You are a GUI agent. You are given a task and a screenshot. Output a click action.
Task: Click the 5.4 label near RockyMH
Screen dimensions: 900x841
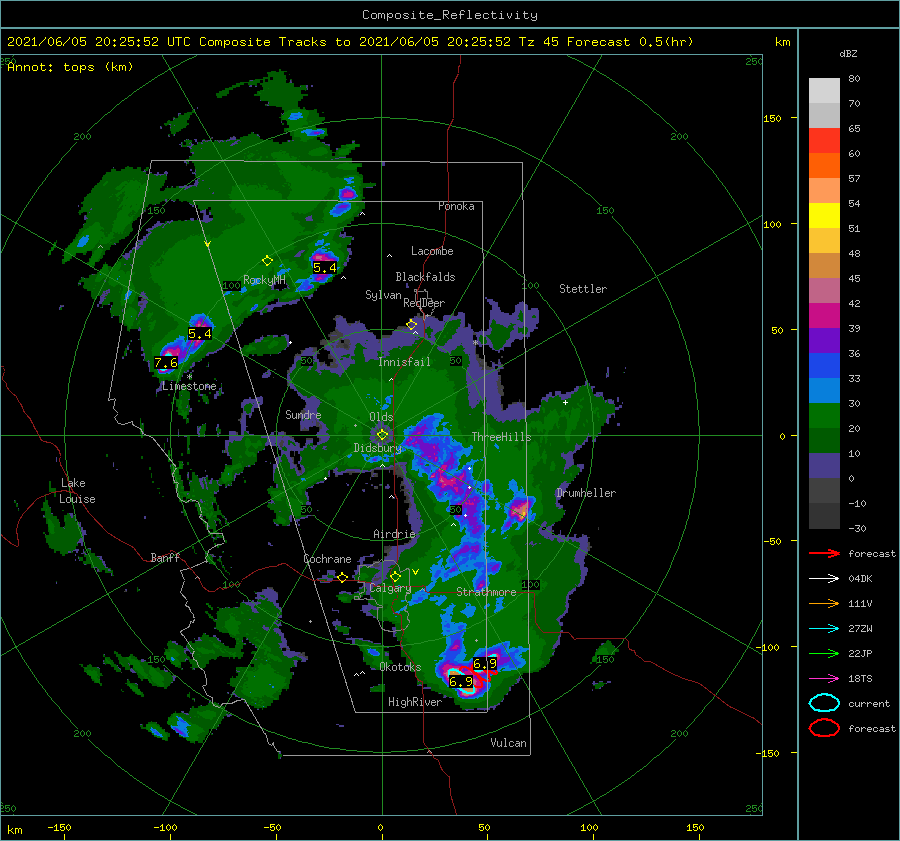[325, 268]
